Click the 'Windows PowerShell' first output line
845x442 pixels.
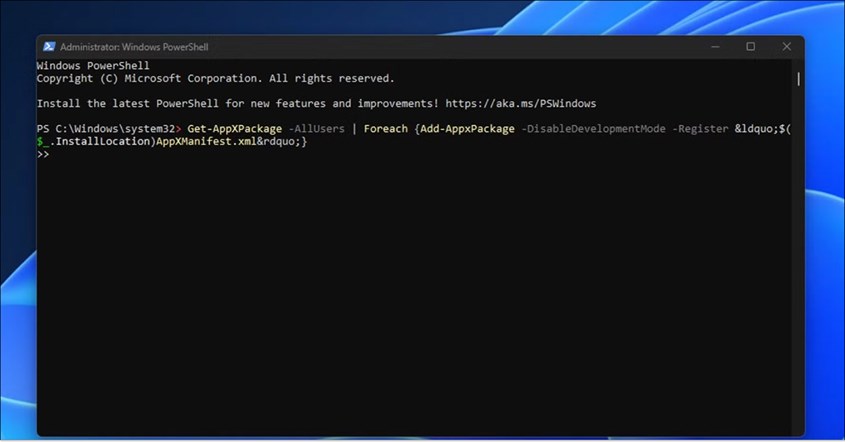93,65
